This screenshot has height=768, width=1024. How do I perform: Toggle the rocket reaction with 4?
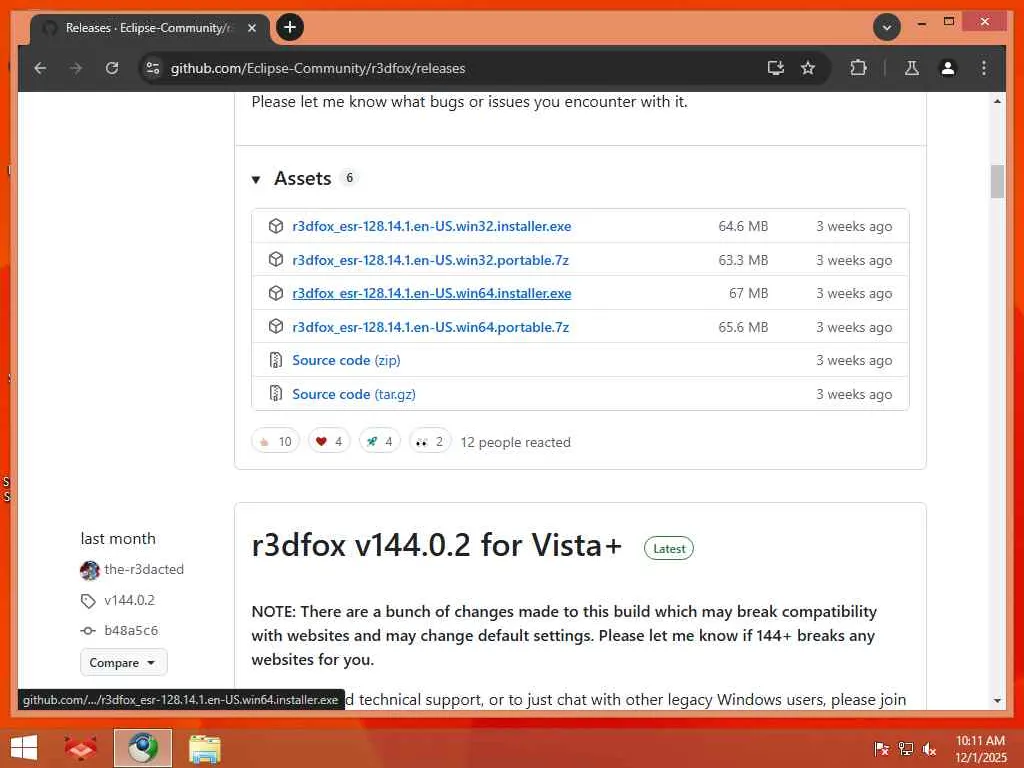[379, 441]
